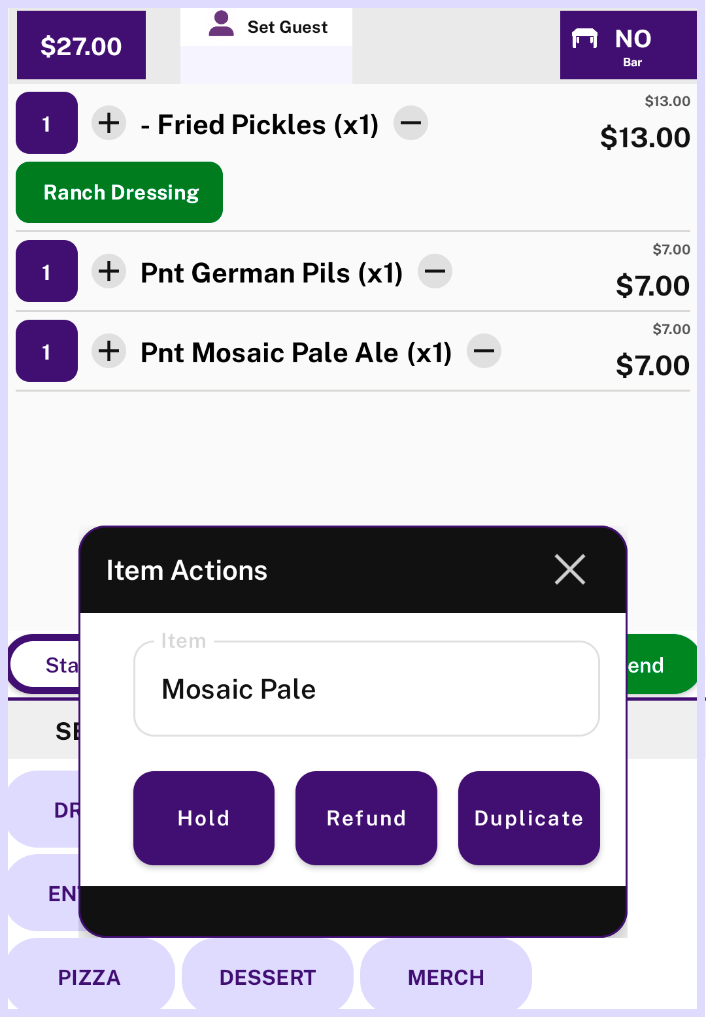Select Fried Pickles quantity box
Screen dimensions: 706x1018
coord(46,124)
